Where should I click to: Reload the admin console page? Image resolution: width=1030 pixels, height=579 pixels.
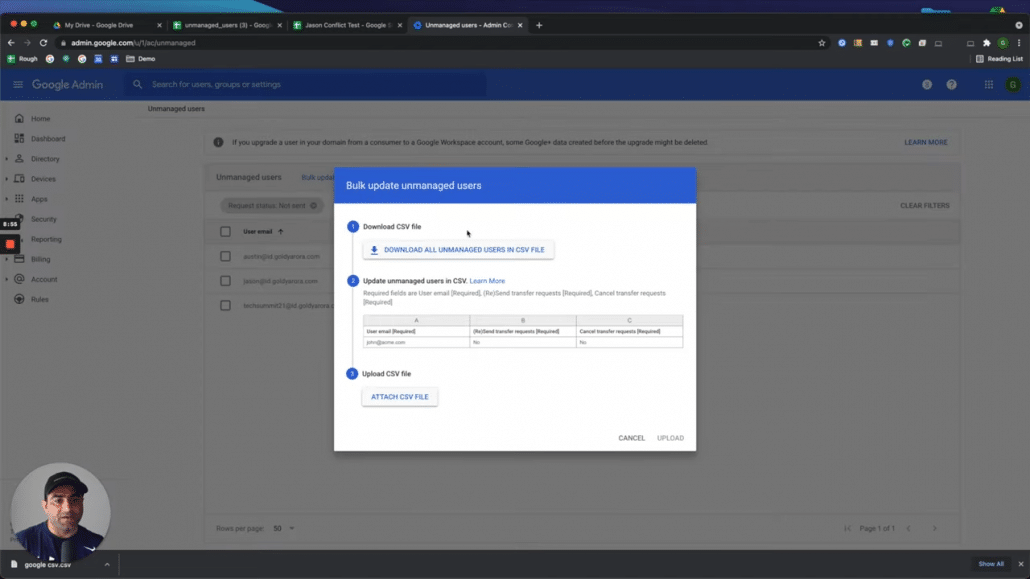pyautogui.click(x=43, y=43)
